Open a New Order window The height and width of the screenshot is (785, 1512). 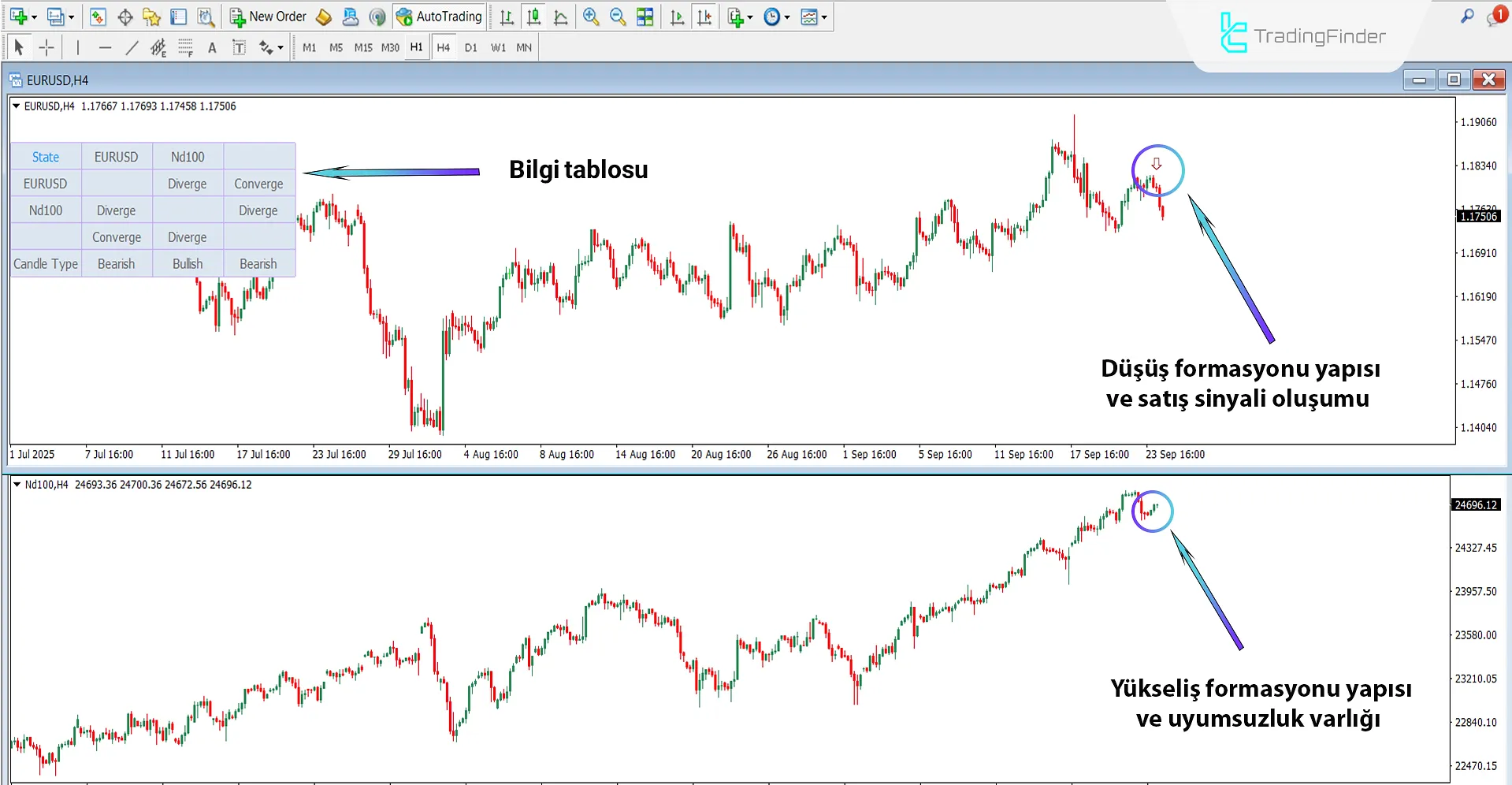[268, 16]
